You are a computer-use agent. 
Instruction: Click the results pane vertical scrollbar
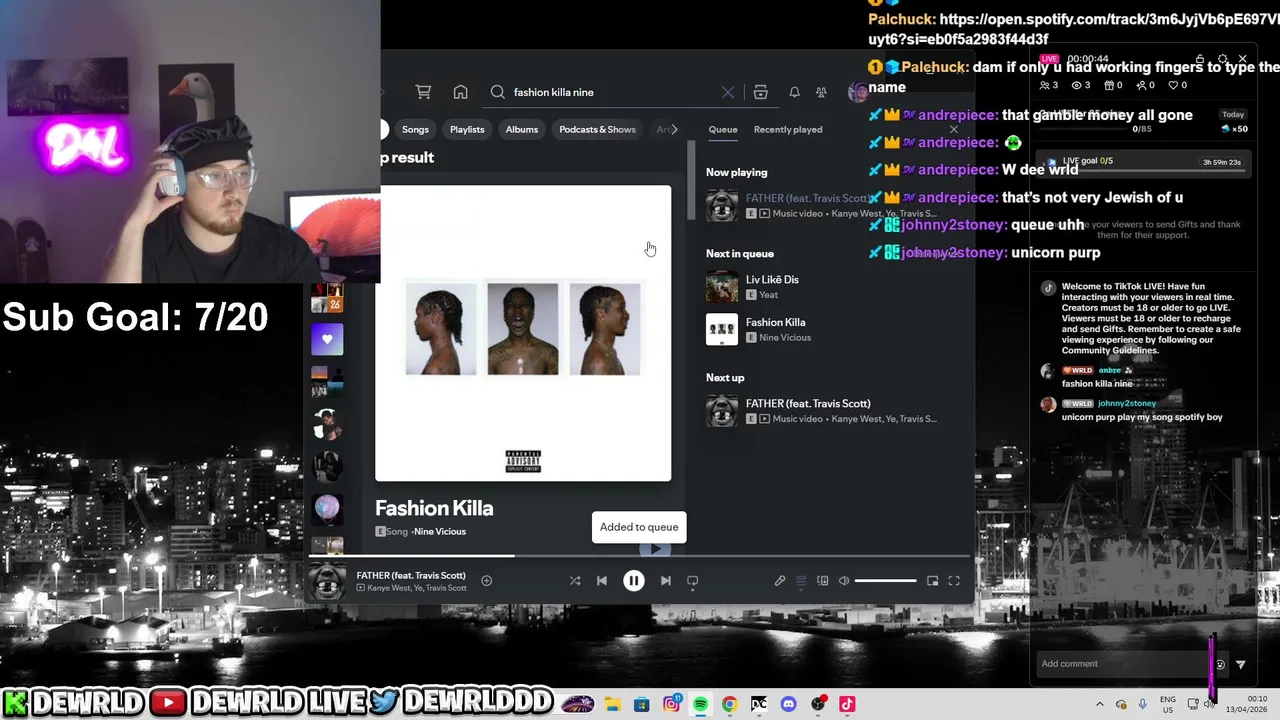coord(690,180)
